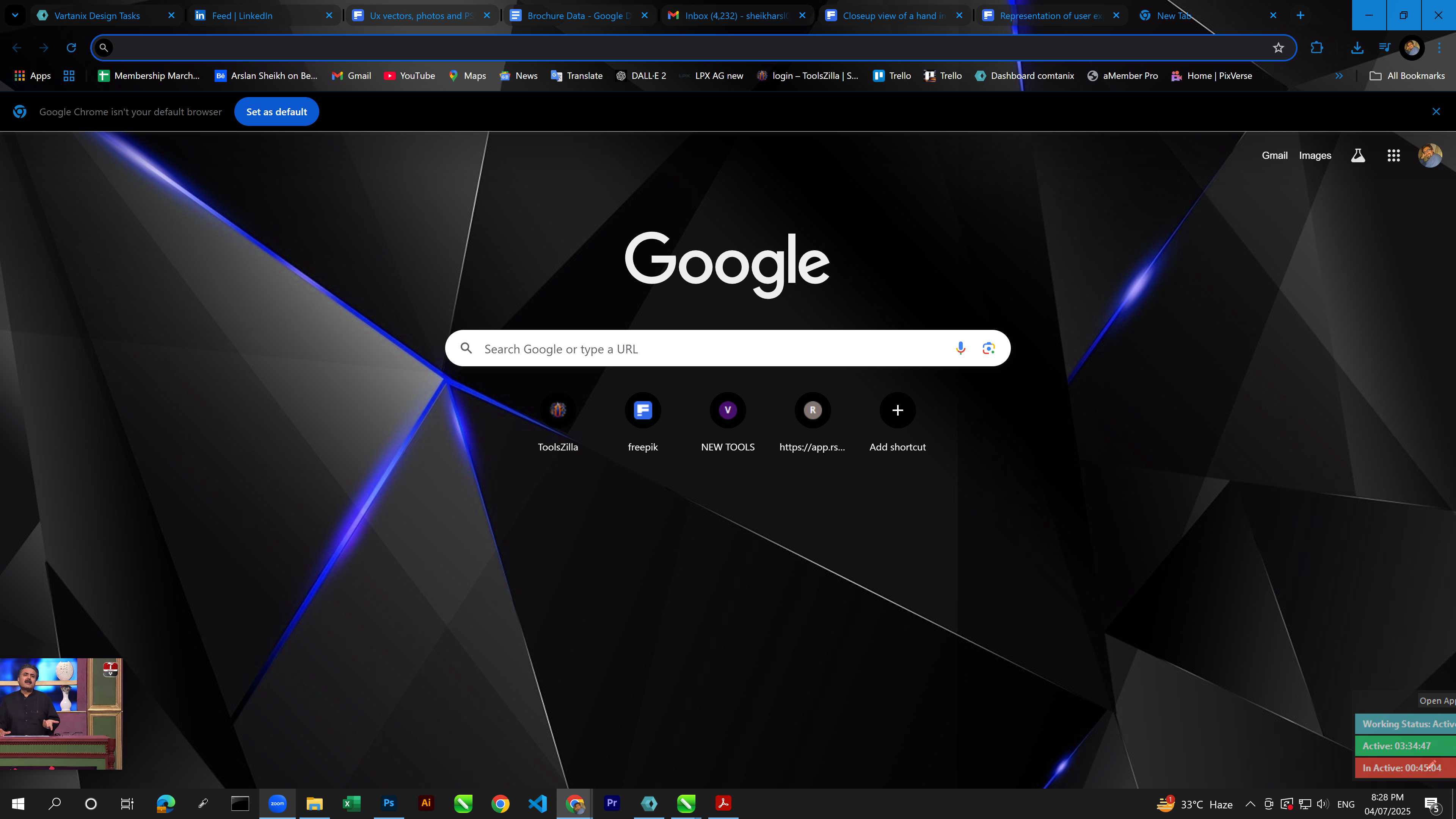The width and height of the screenshot is (1456, 819).
Task: Open All Bookmarks folder
Action: 1407,76
